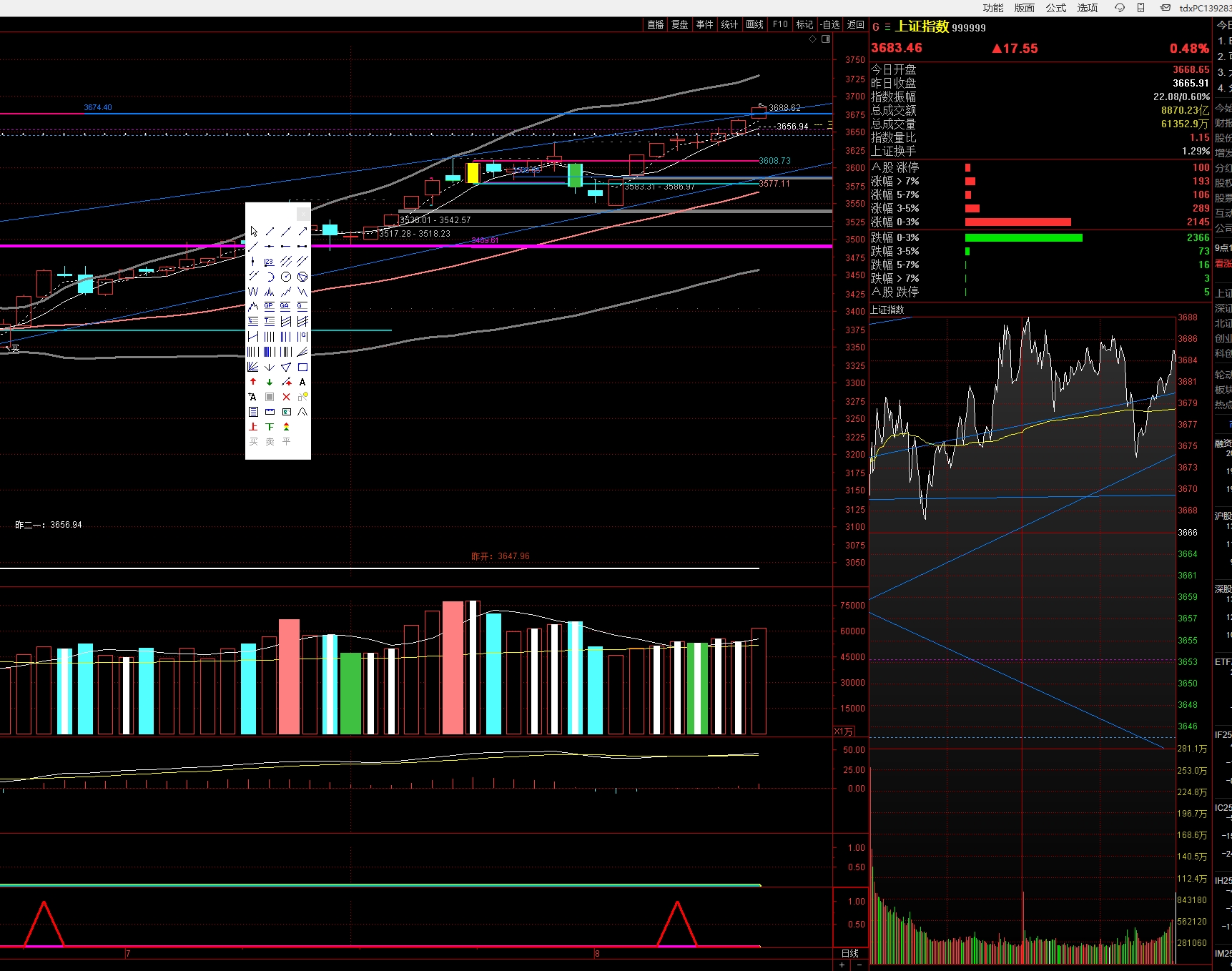1232x971 pixels.
Task: Open the 选项 menu
Action: click(x=1088, y=8)
